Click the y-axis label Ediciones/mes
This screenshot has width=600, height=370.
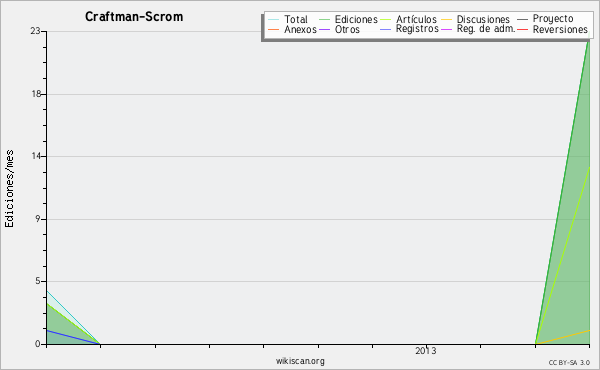9,189
